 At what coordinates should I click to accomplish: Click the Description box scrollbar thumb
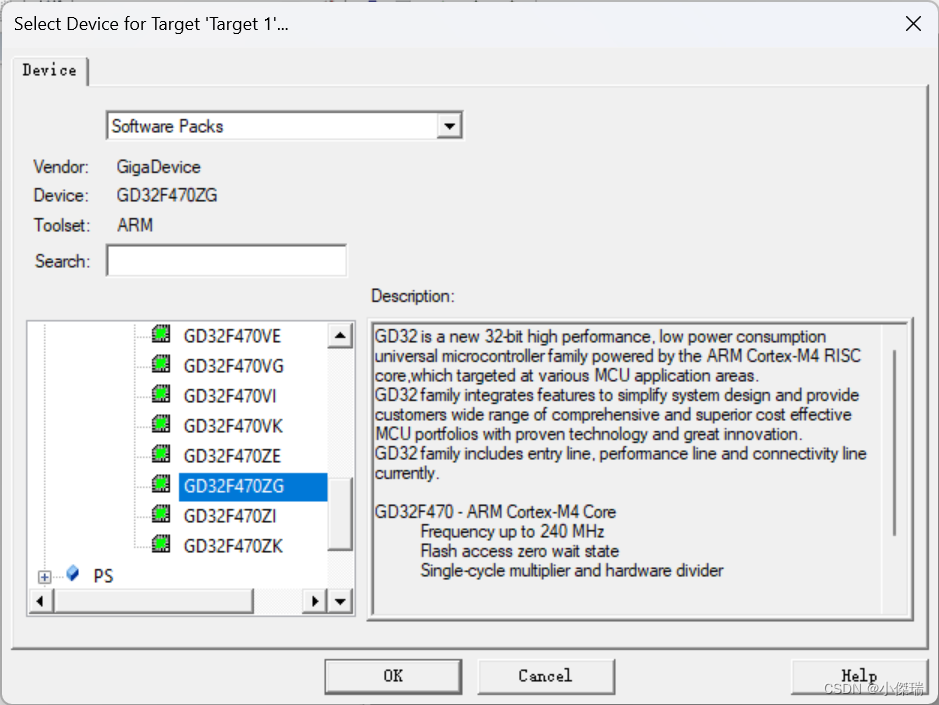coord(895,443)
